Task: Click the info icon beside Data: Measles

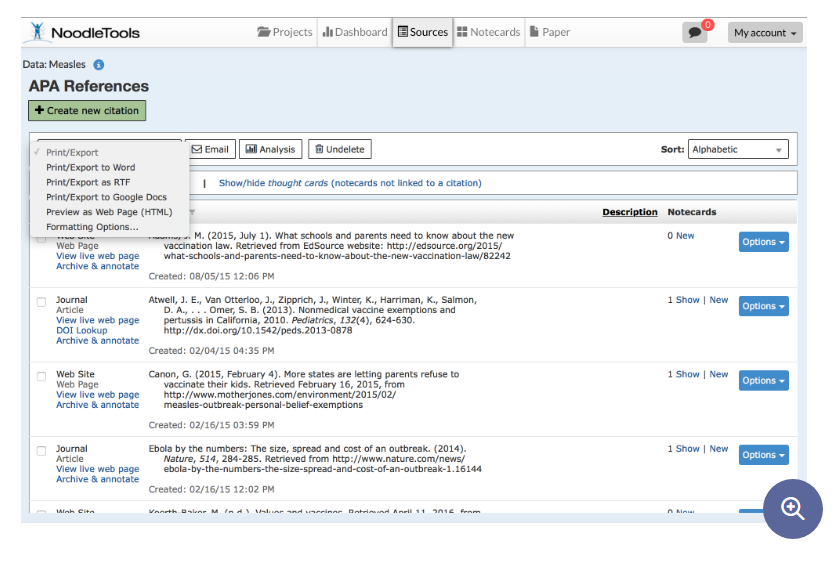Action: (99, 65)
